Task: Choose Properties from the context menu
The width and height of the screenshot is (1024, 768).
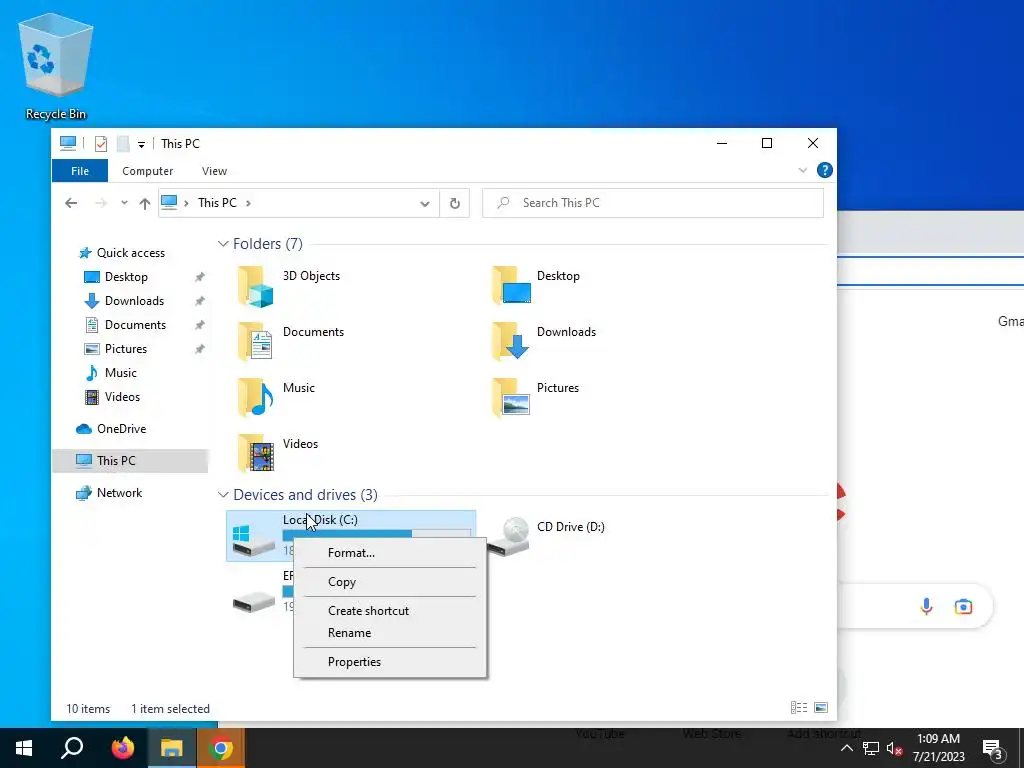Action: (390, 662)
